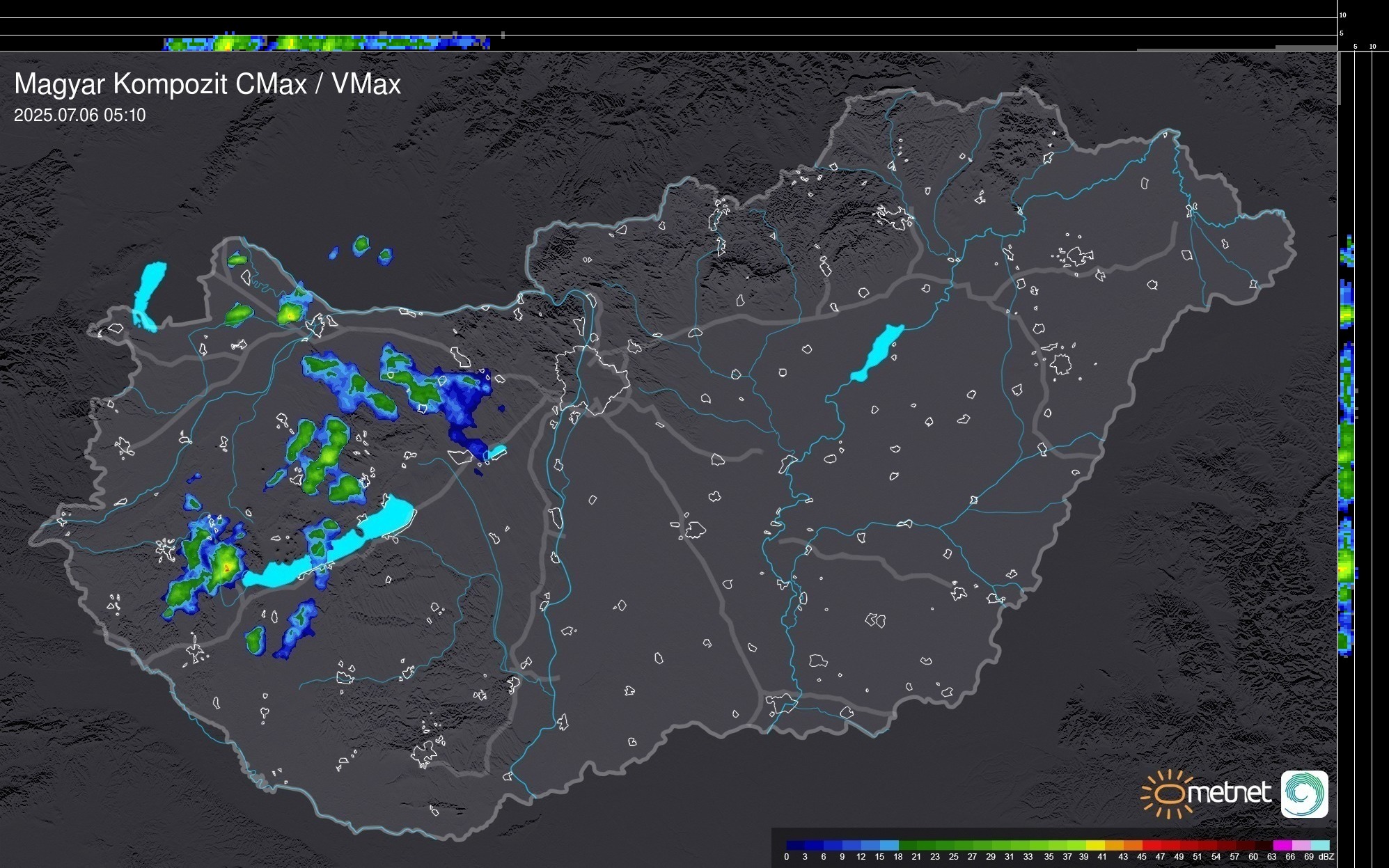This screenshot has height=868, width=1389.
Task: Click the red storm core west of Balaton
Action: [x=226, y=568]
